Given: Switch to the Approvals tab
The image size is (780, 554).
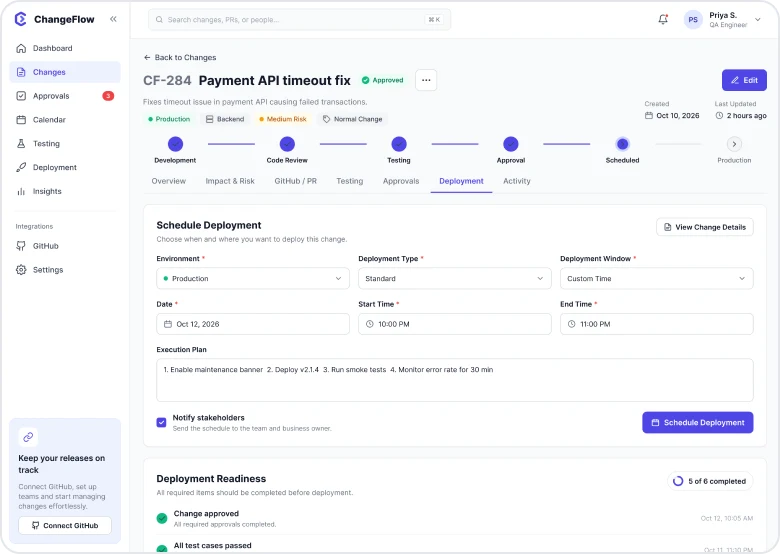Looking at the screenshot, I should [401, 181].
